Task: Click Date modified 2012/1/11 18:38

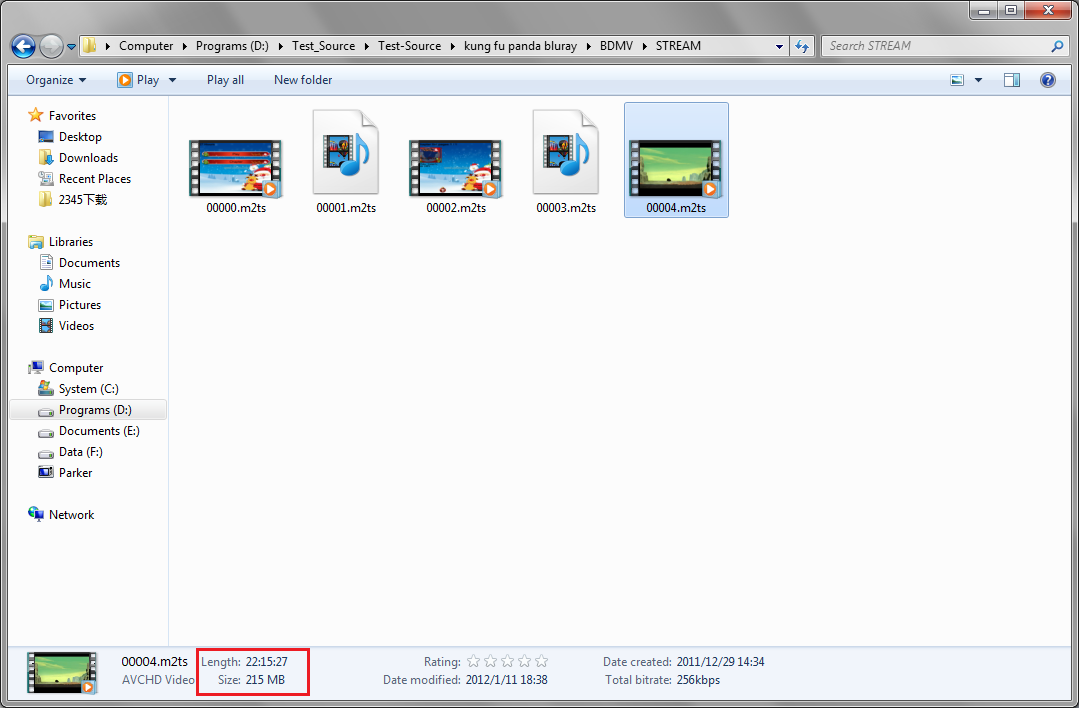Action: pos(507,680)
